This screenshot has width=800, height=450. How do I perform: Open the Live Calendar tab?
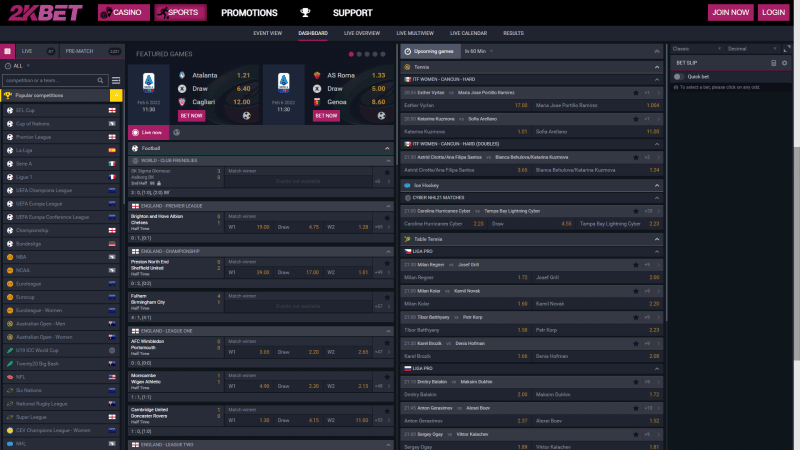coord(468,33)
